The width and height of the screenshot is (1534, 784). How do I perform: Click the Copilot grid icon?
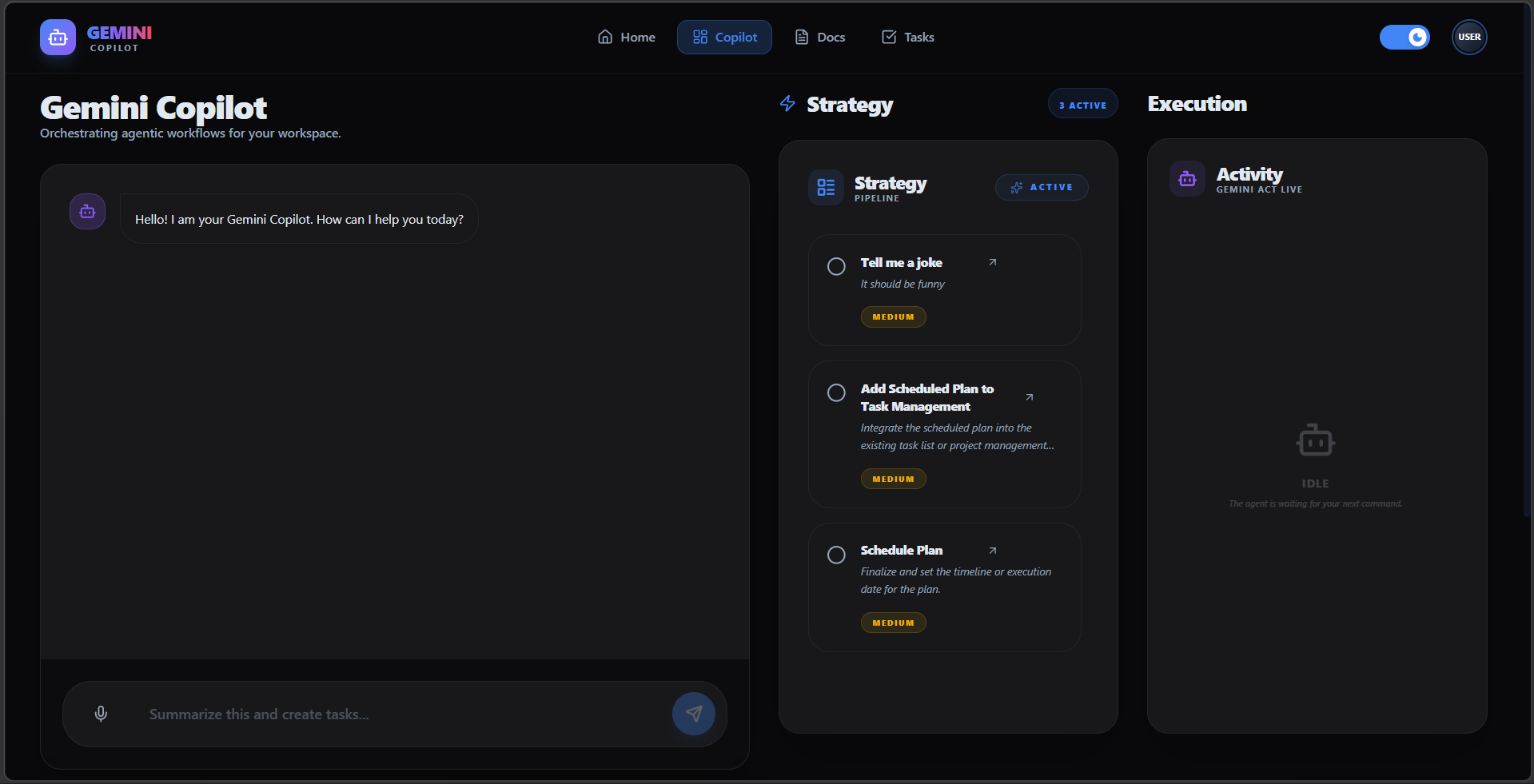point(700,37)
